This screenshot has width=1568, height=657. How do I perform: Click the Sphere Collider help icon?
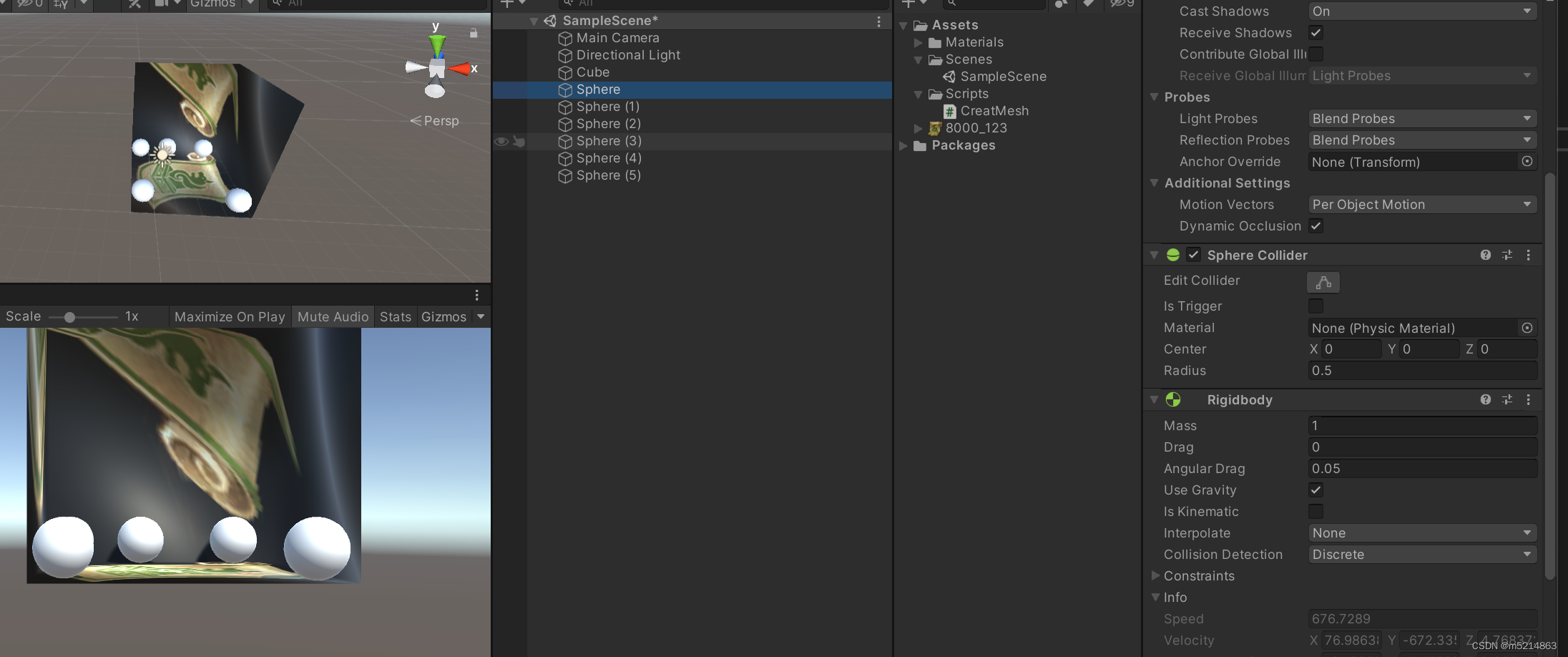pos(1486,255)
